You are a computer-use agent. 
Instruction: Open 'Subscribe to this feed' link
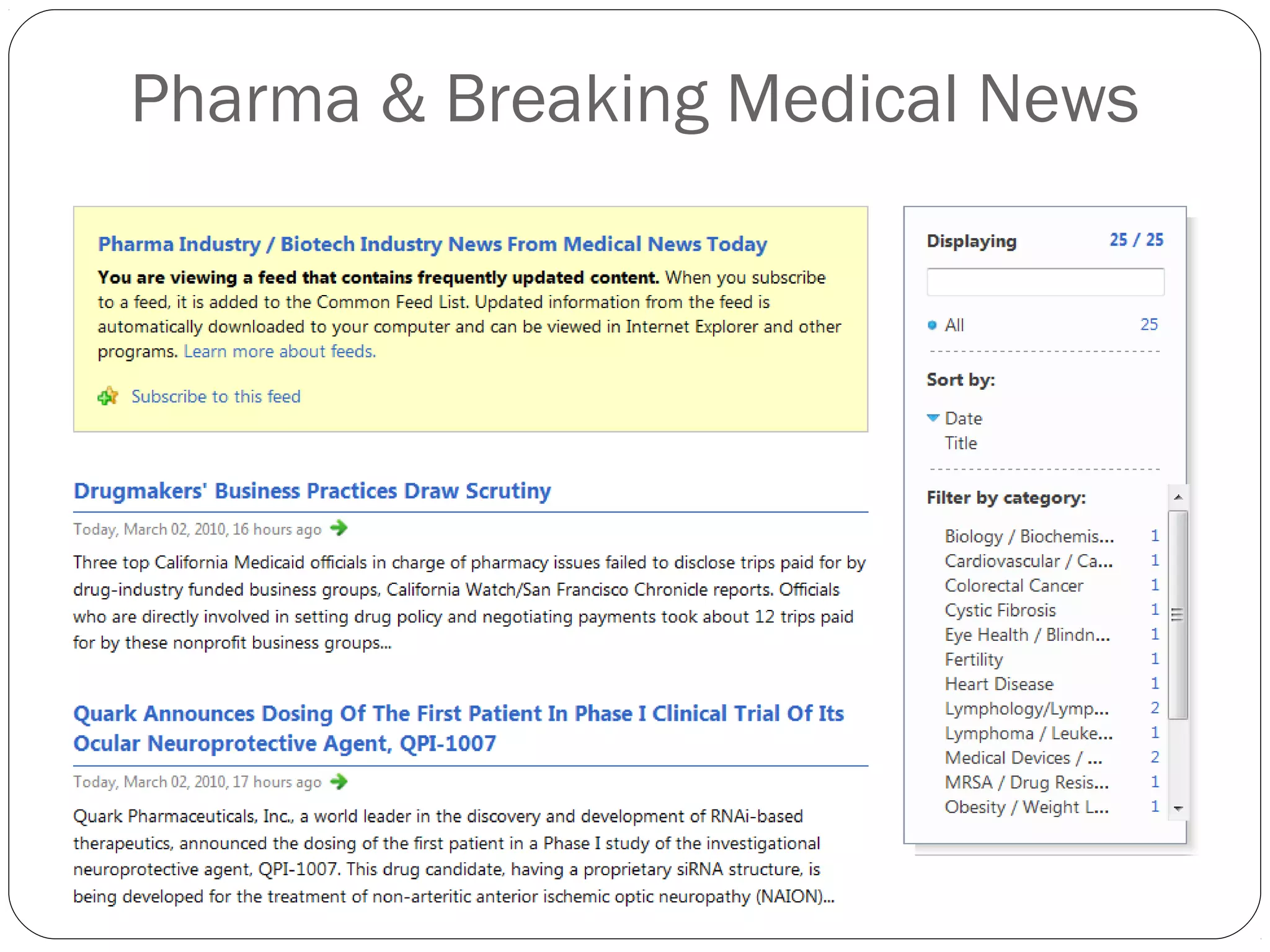pyautogui.click(x=216, y=397)
